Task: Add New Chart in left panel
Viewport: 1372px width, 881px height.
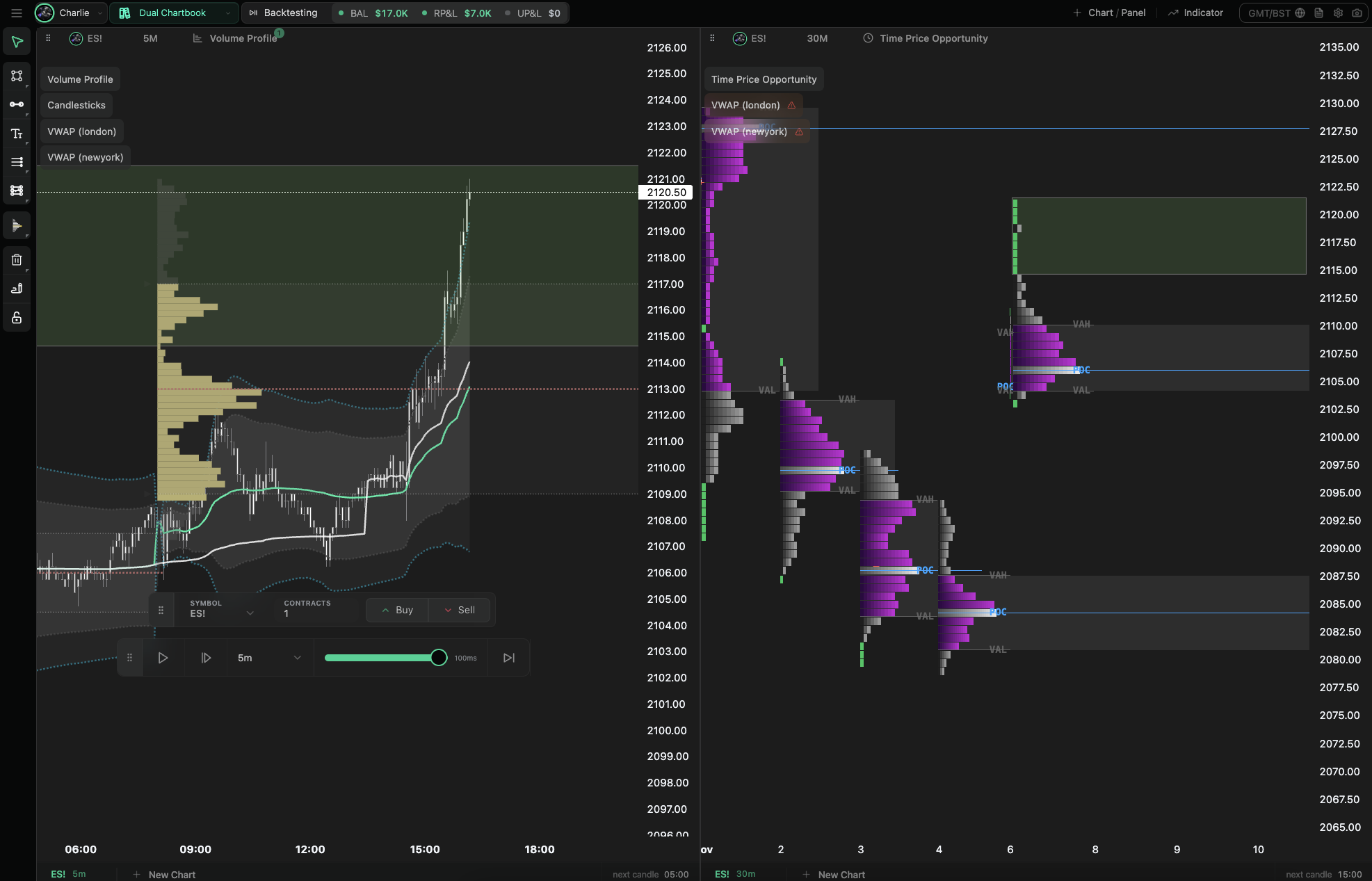Action: (164, 874)
